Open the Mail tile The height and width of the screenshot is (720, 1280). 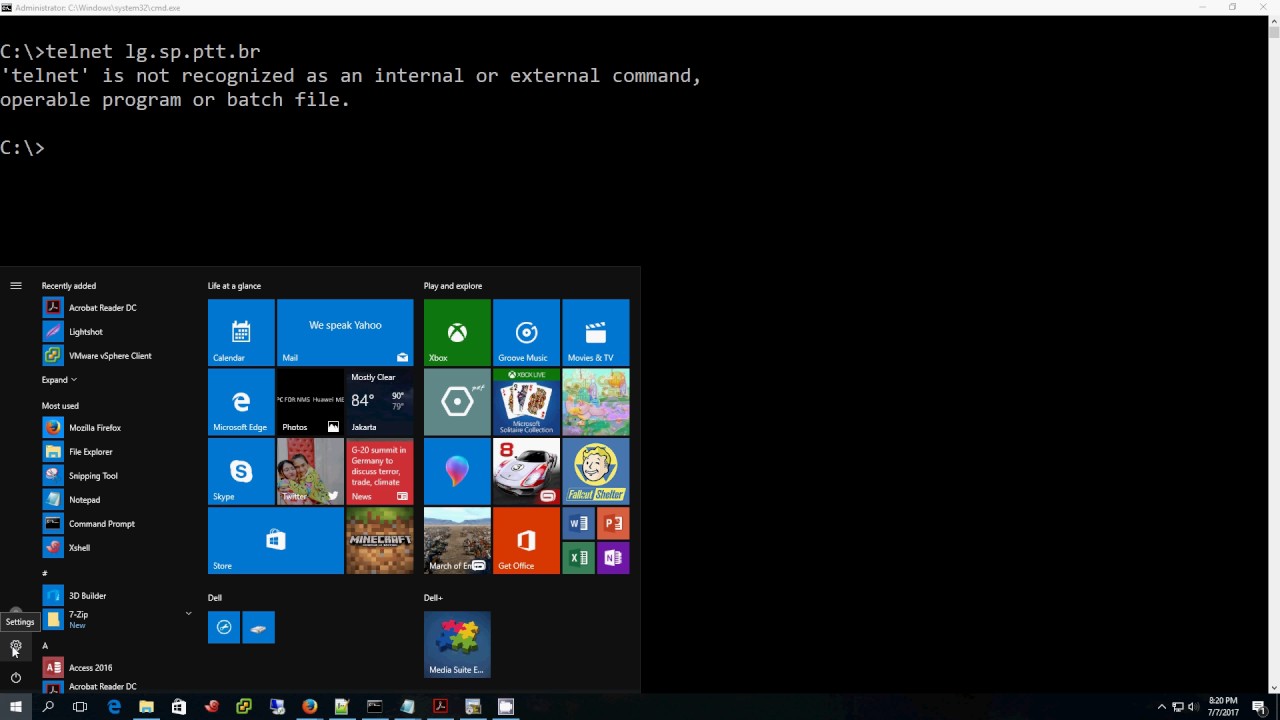[x=345, y=332]
